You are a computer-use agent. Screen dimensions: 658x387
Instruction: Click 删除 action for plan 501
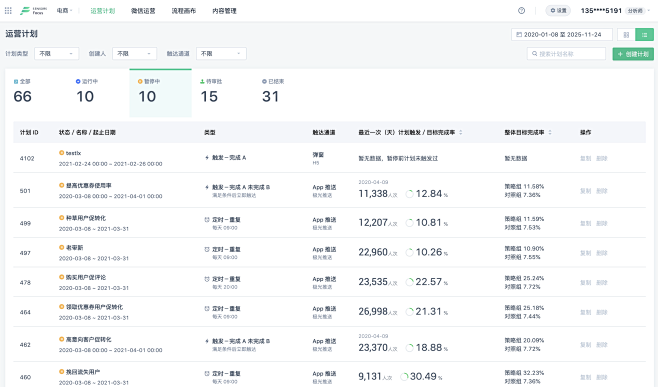pyautogui.click(x=602, y=191)
